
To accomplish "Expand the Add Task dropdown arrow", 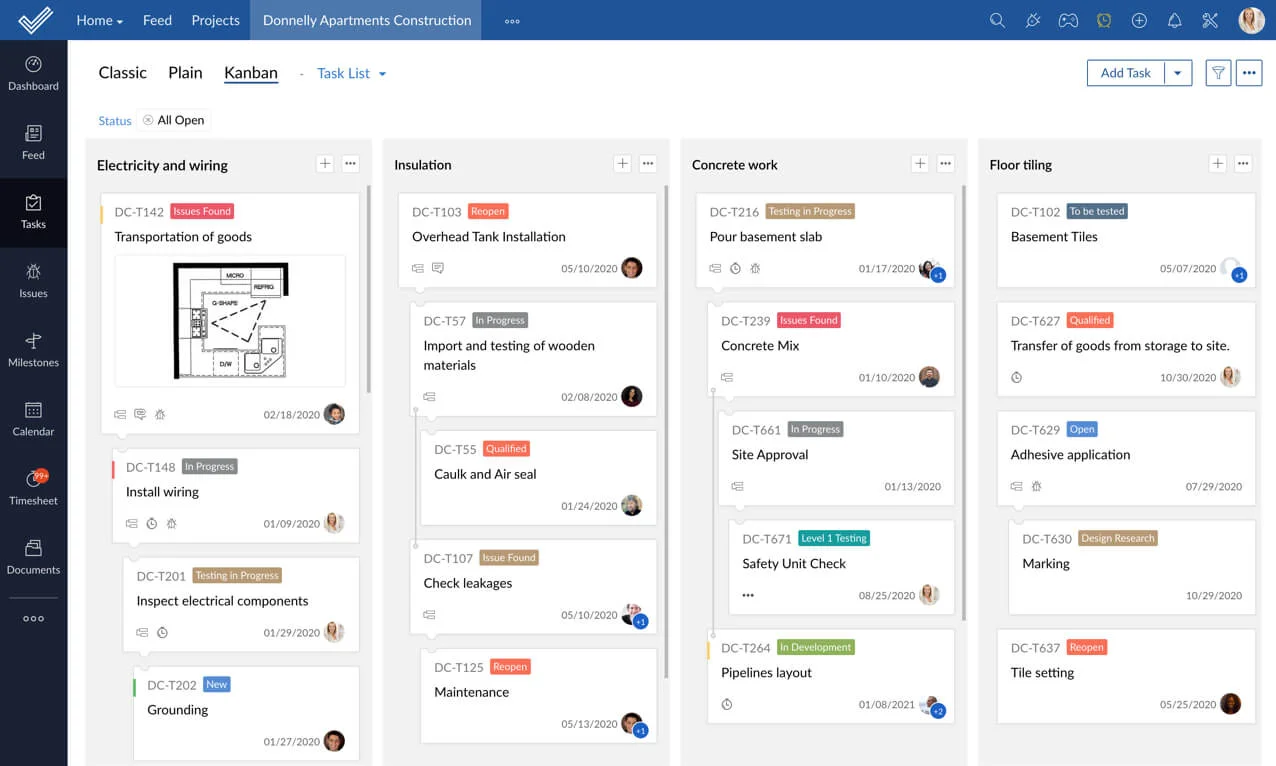I will click(x=1178, y=73).
